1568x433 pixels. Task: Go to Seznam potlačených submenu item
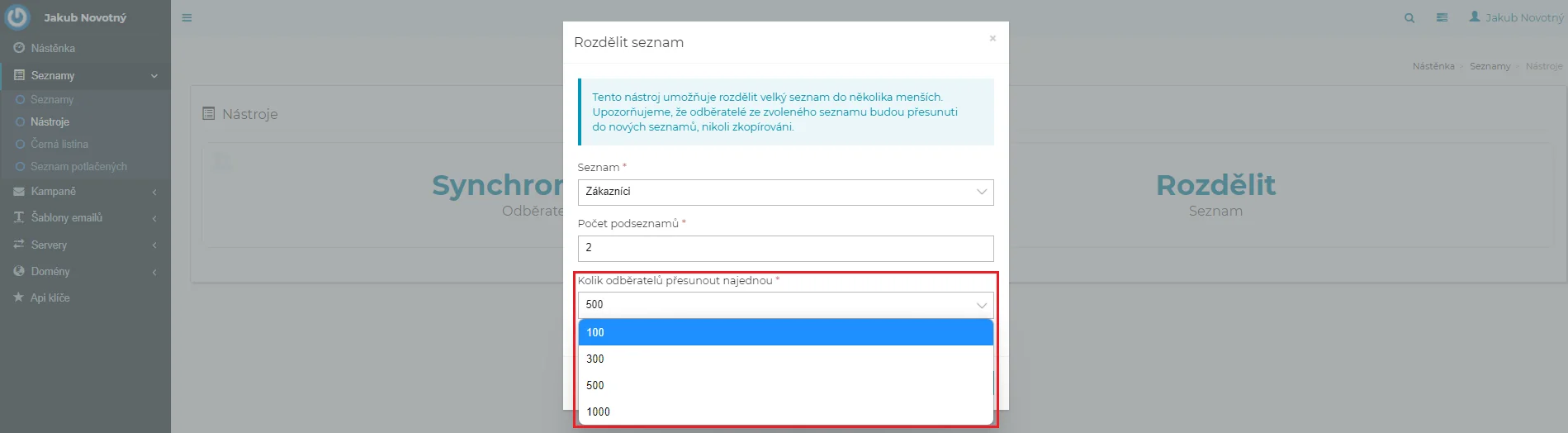78,166
